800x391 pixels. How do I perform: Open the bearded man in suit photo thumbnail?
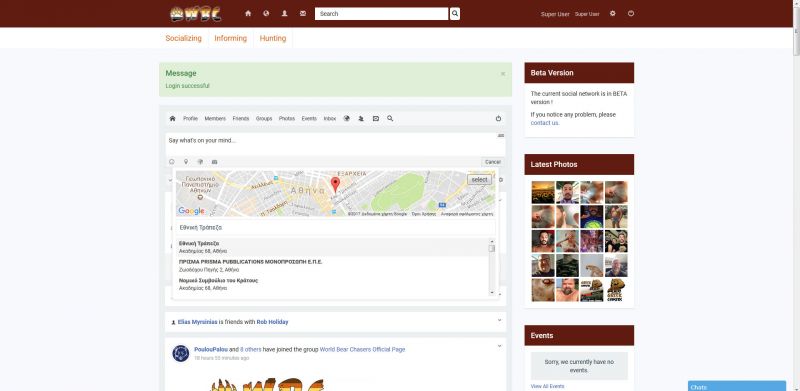click(567, 192)
